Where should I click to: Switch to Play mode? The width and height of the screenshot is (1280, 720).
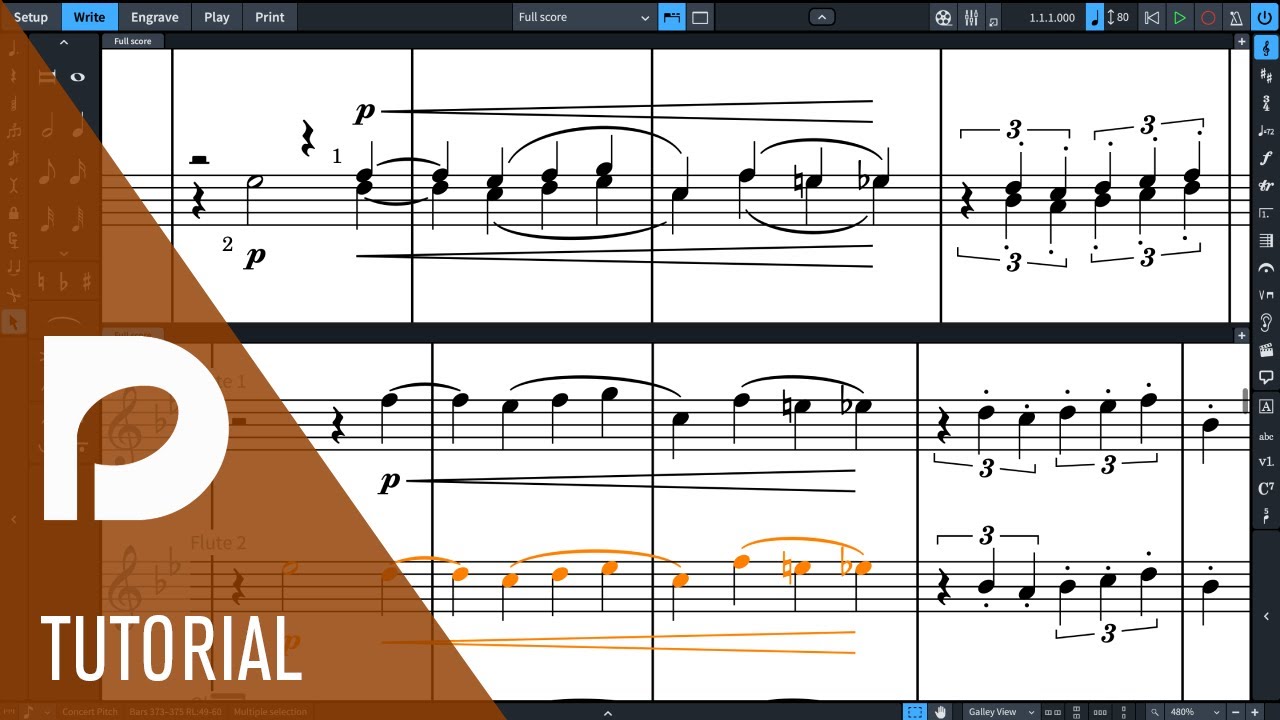coord(217,17)
